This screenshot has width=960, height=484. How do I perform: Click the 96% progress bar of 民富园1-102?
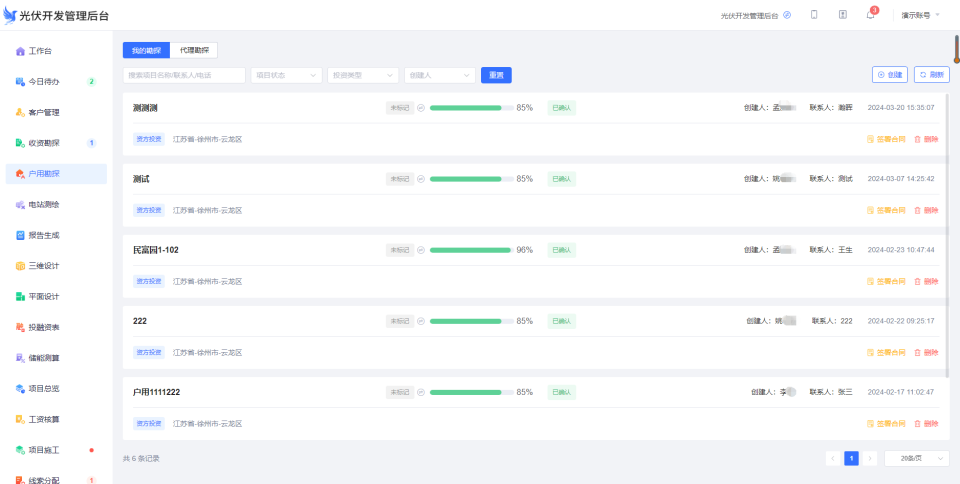[x=472, y=250]
